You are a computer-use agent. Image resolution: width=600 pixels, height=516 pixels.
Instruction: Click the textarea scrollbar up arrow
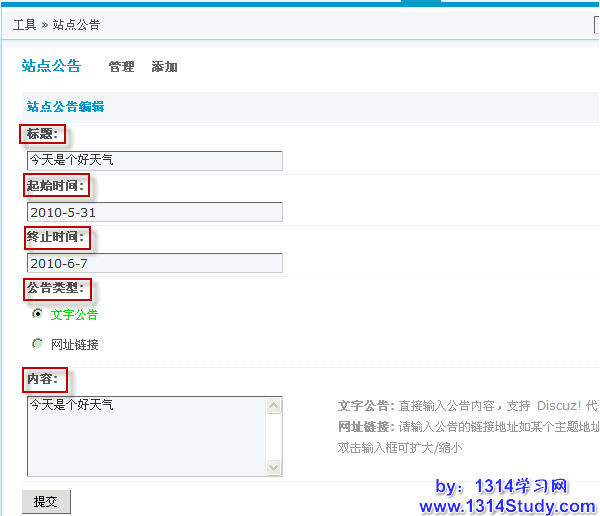[x=274, y=406]
